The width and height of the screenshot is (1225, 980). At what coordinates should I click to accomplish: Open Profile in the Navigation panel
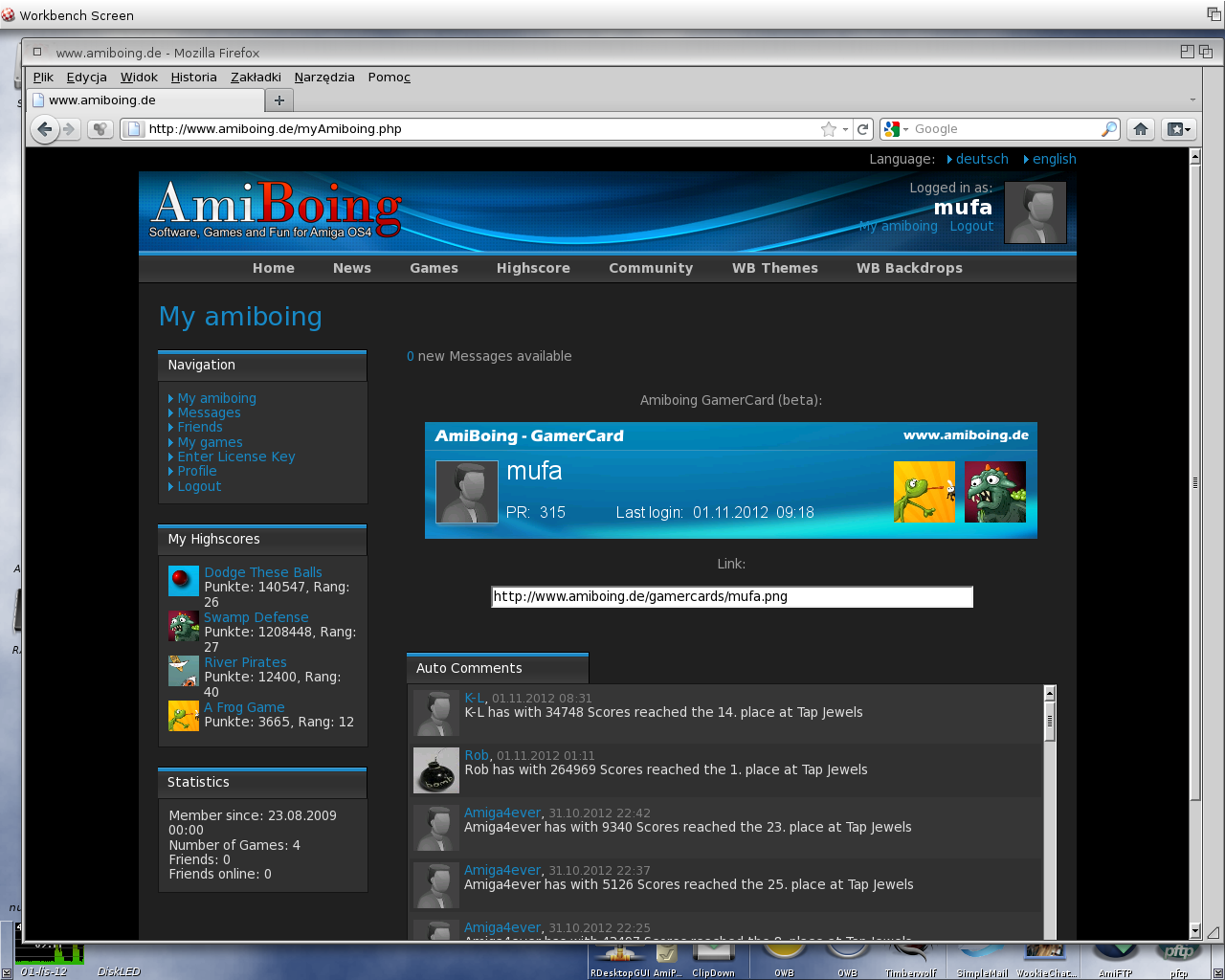[x=197, y=471]
